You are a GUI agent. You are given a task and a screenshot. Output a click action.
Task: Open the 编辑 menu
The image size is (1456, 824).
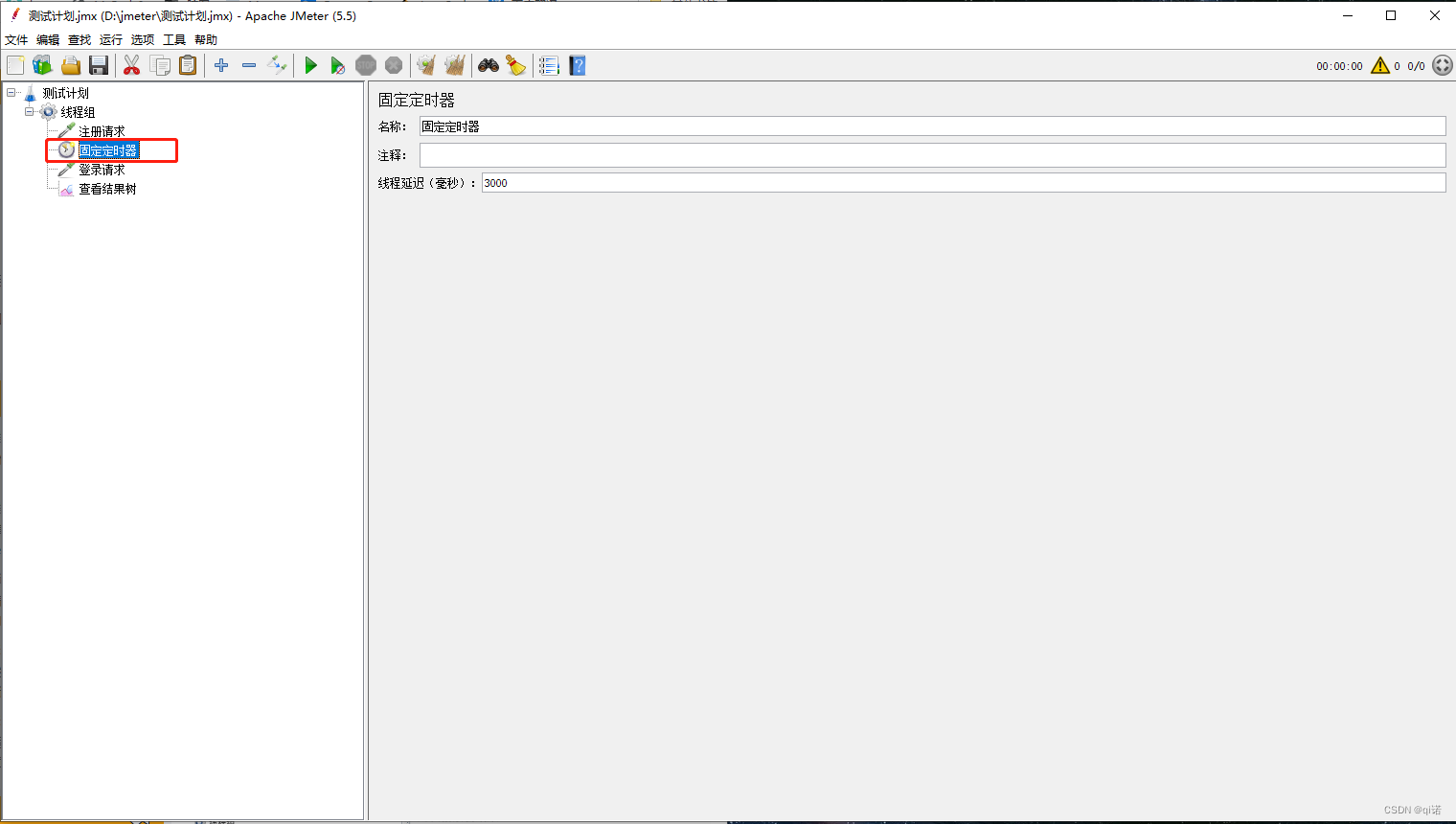click(48, 39)
